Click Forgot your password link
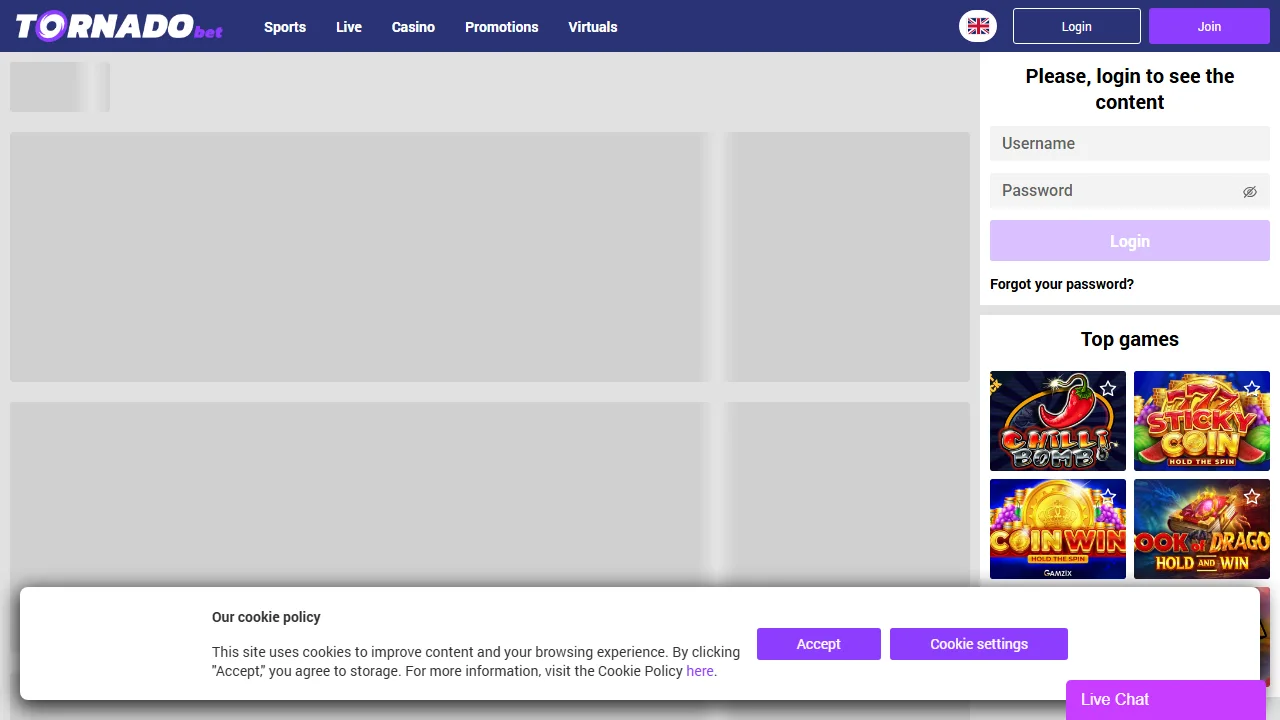The image size is (1280, 720). pyautogui.click(x=1062, y=284)
